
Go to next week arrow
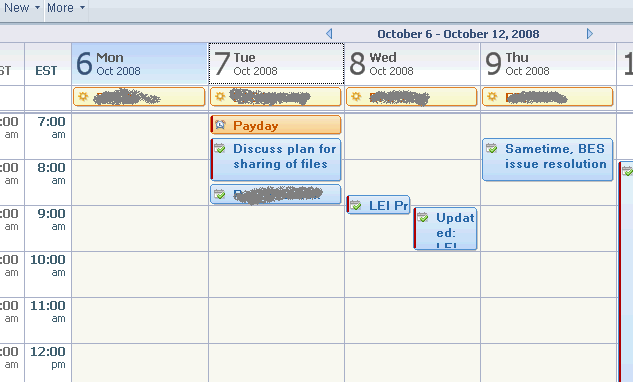(x=590, y=34)
